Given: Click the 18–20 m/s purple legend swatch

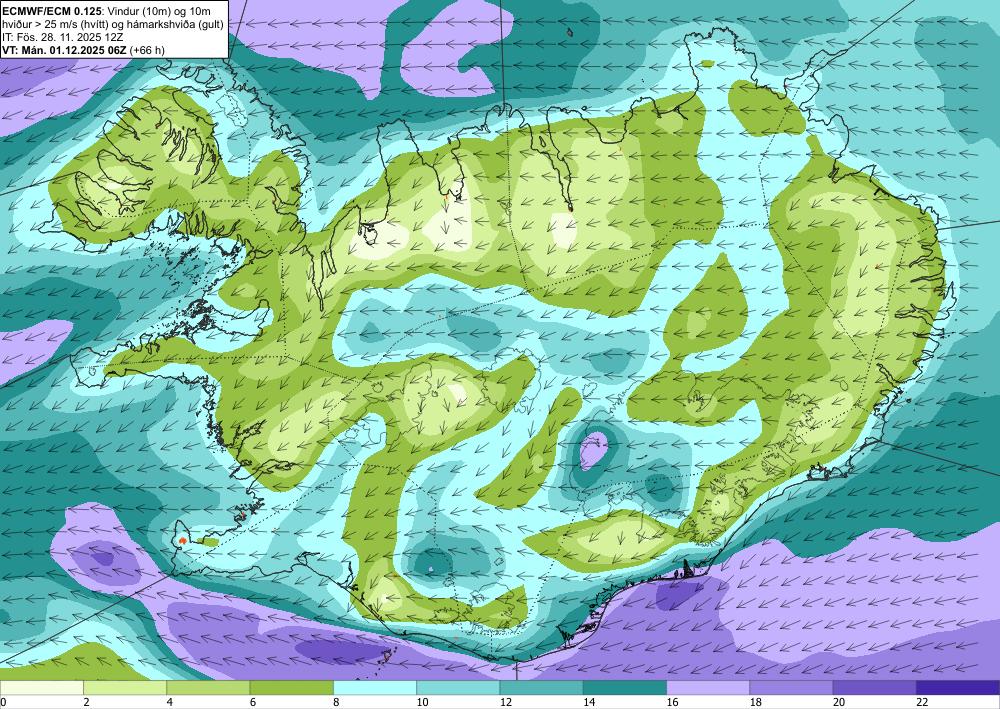Looking at the screenshot, I should click(791, 688).
